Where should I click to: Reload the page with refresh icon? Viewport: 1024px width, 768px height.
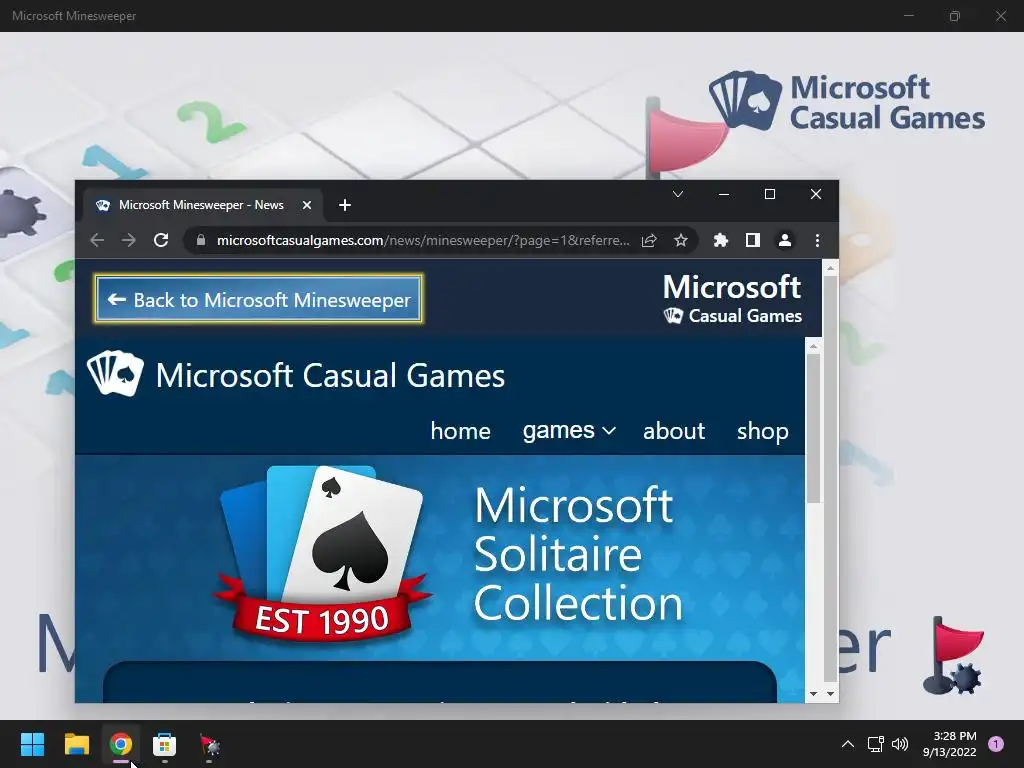pos(161,240)
